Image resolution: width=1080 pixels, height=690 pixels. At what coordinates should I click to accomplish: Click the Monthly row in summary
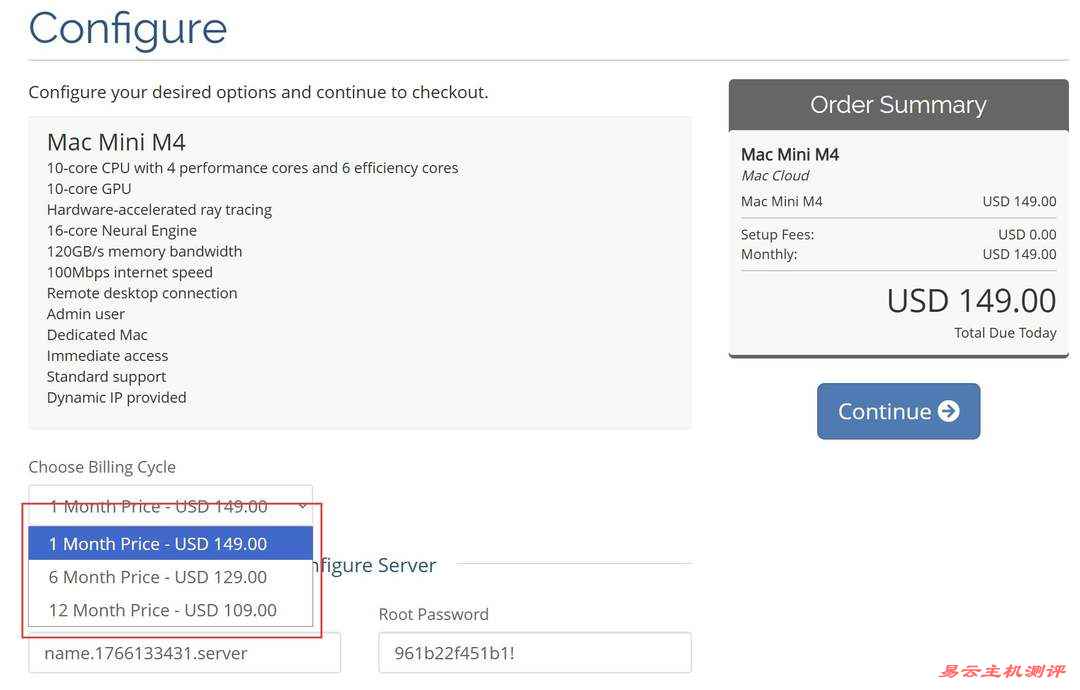(x=898, y=254)
